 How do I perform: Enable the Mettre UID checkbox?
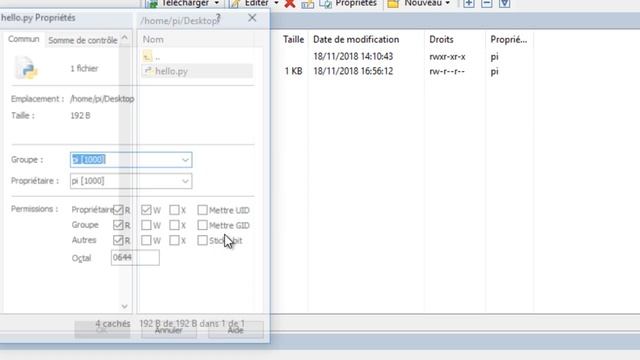coord(202,210)
